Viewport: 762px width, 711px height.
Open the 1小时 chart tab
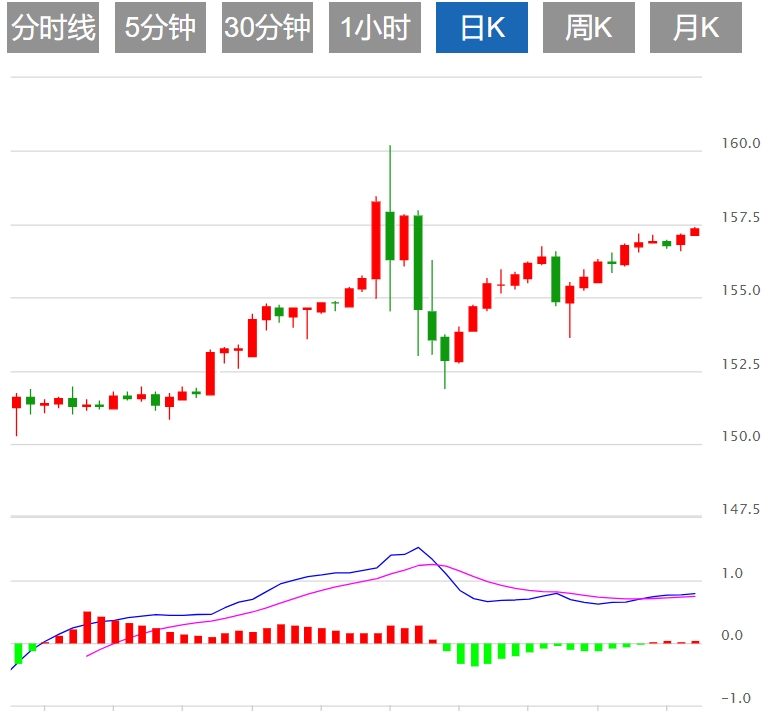click(x=375, y=27)
